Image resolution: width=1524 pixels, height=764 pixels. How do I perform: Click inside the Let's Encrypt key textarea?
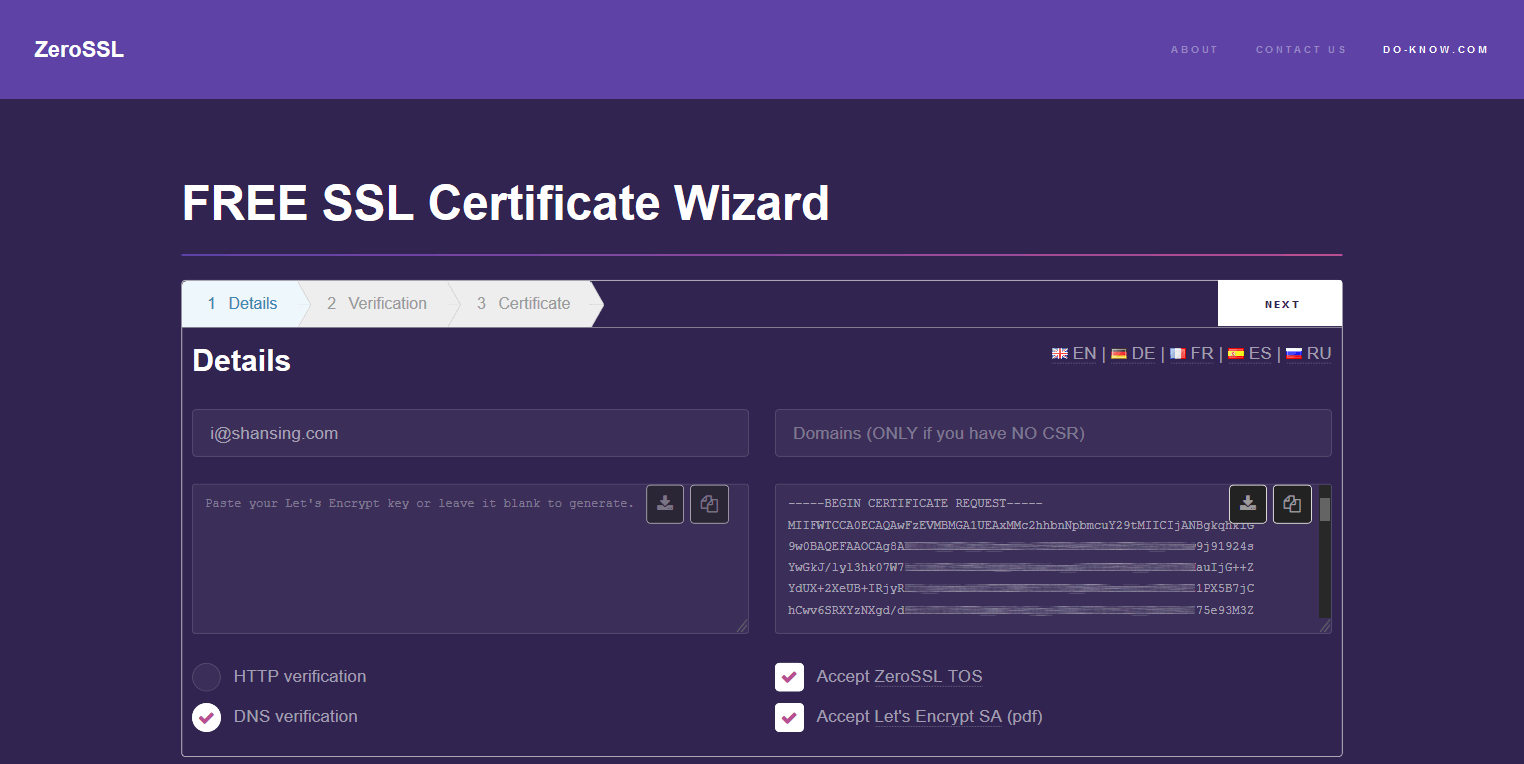pos(470,559)
